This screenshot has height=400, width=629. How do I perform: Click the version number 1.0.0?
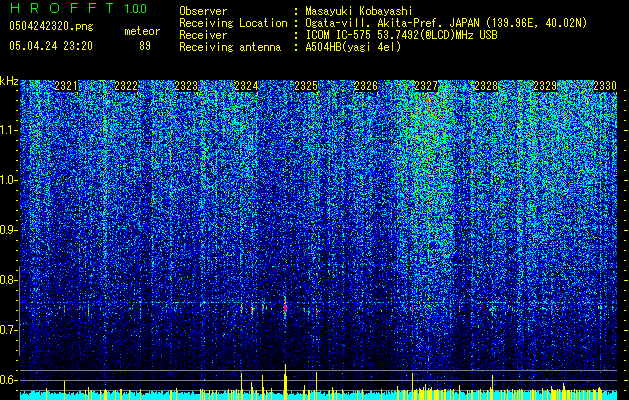[135, 9]
